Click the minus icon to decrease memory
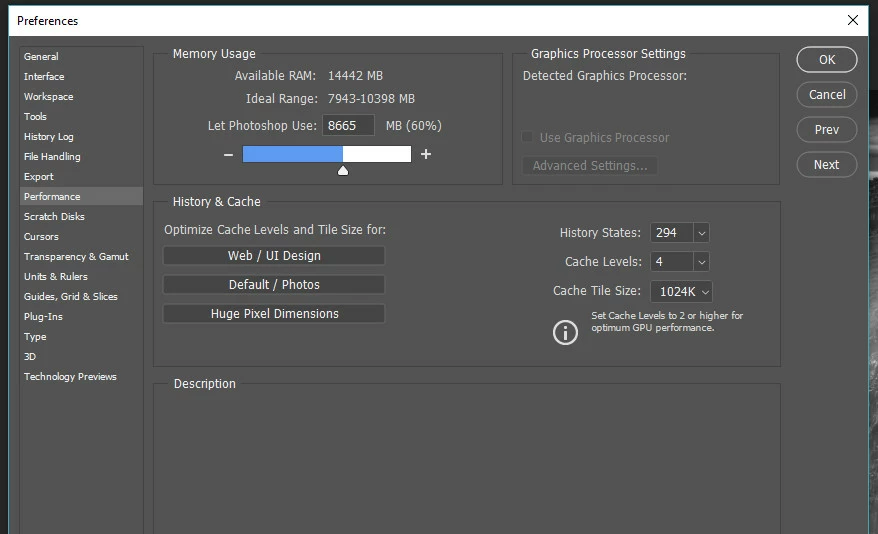 tap(228, 154)
